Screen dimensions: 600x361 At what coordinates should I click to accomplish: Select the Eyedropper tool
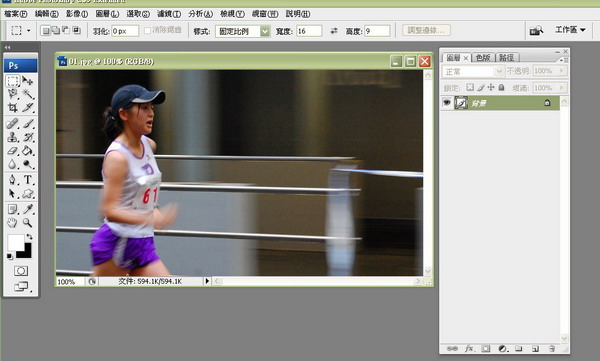[x=28, y=209]
